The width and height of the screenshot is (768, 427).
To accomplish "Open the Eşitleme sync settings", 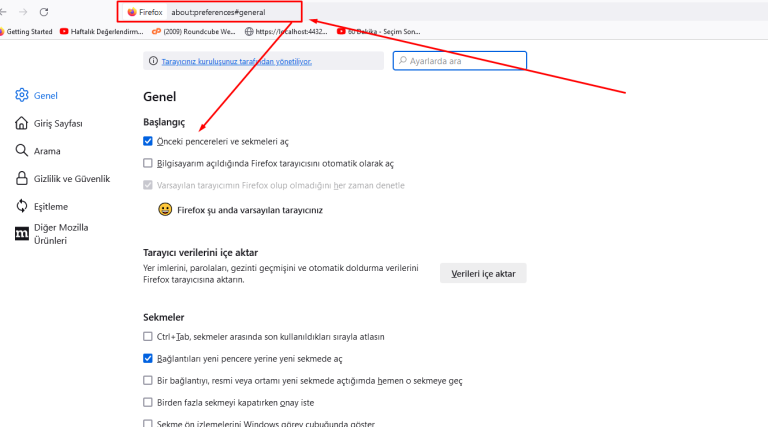I will click(x=50, y=206).
